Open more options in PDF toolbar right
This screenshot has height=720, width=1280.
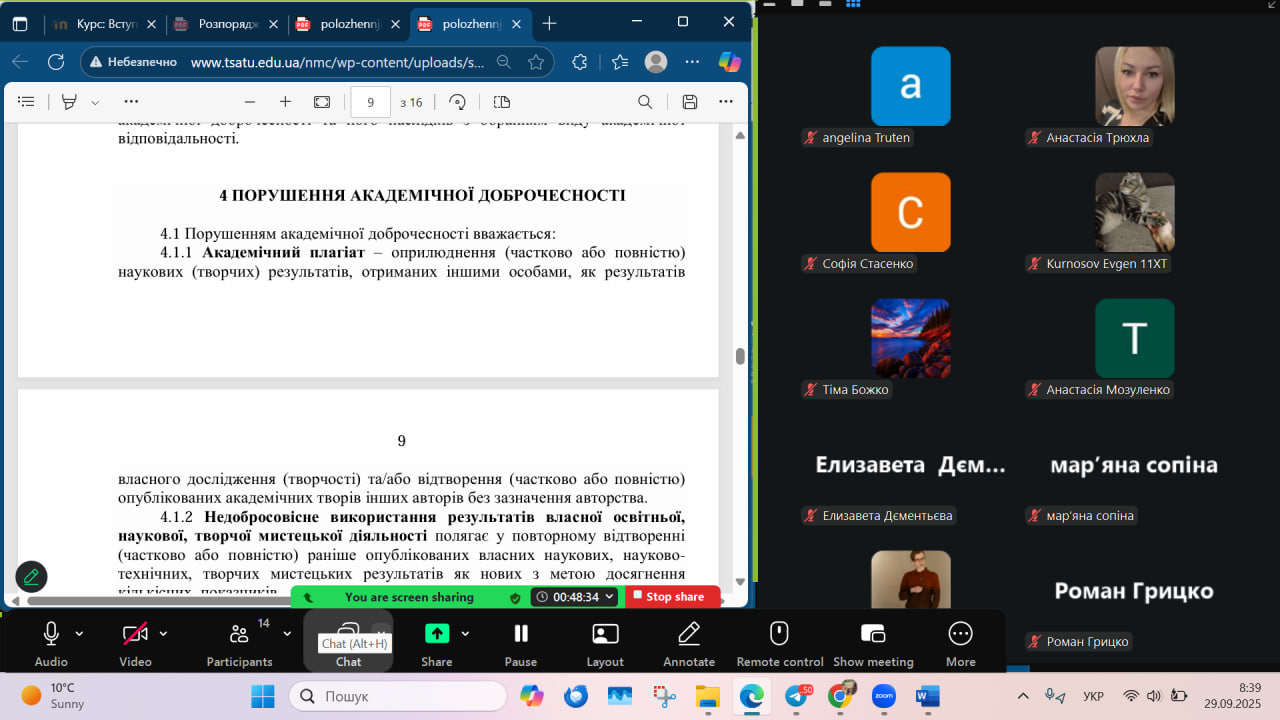(727, 101)
